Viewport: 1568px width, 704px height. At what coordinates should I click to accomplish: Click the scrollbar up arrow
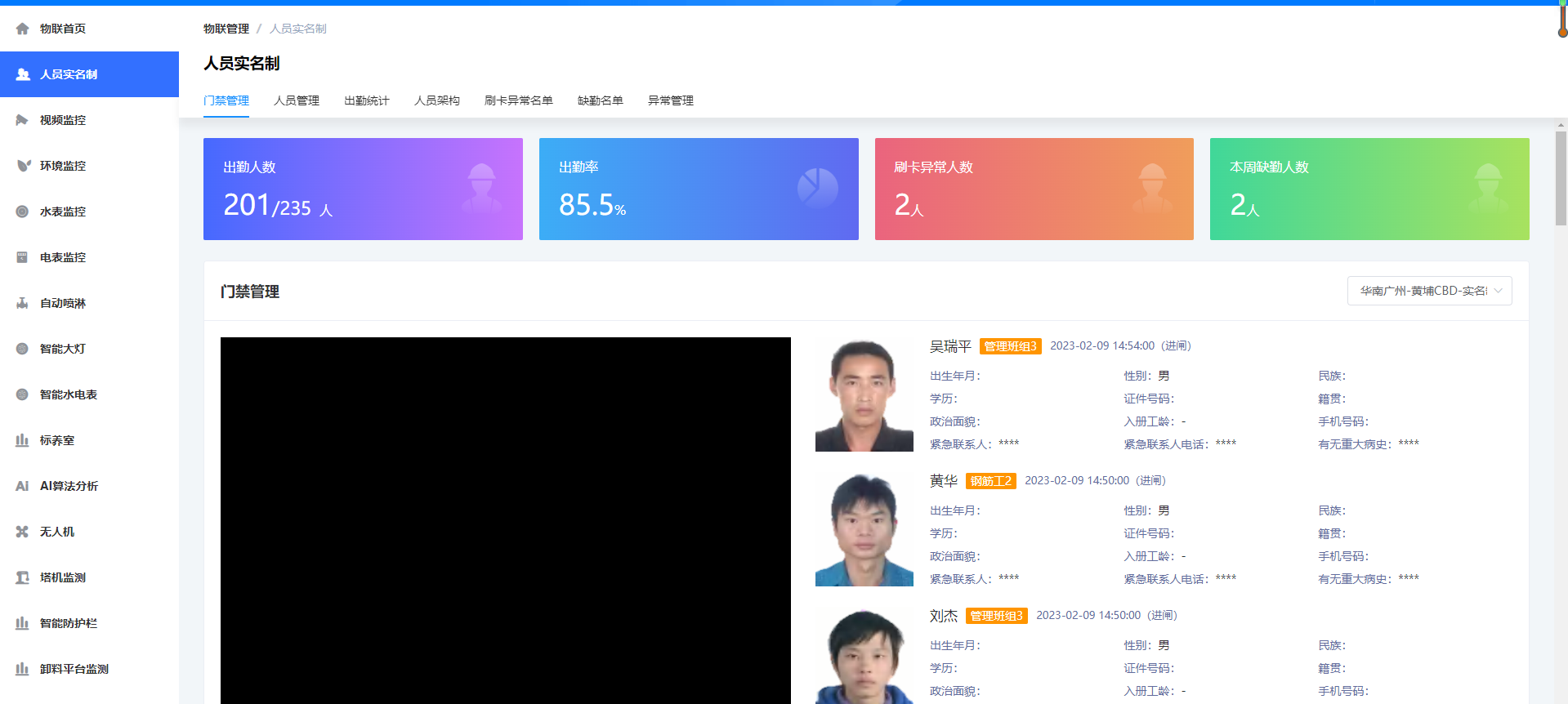pos(1561,126)
